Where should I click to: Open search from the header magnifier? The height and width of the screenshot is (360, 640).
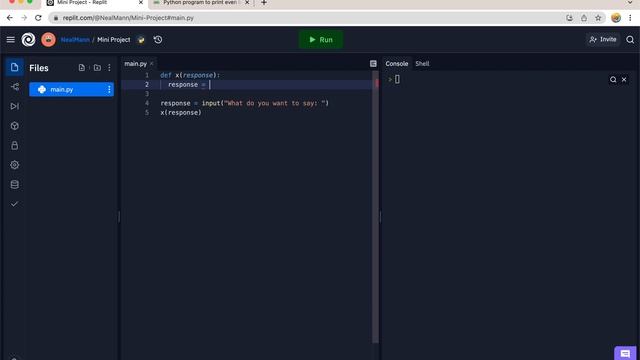[630, 40]
